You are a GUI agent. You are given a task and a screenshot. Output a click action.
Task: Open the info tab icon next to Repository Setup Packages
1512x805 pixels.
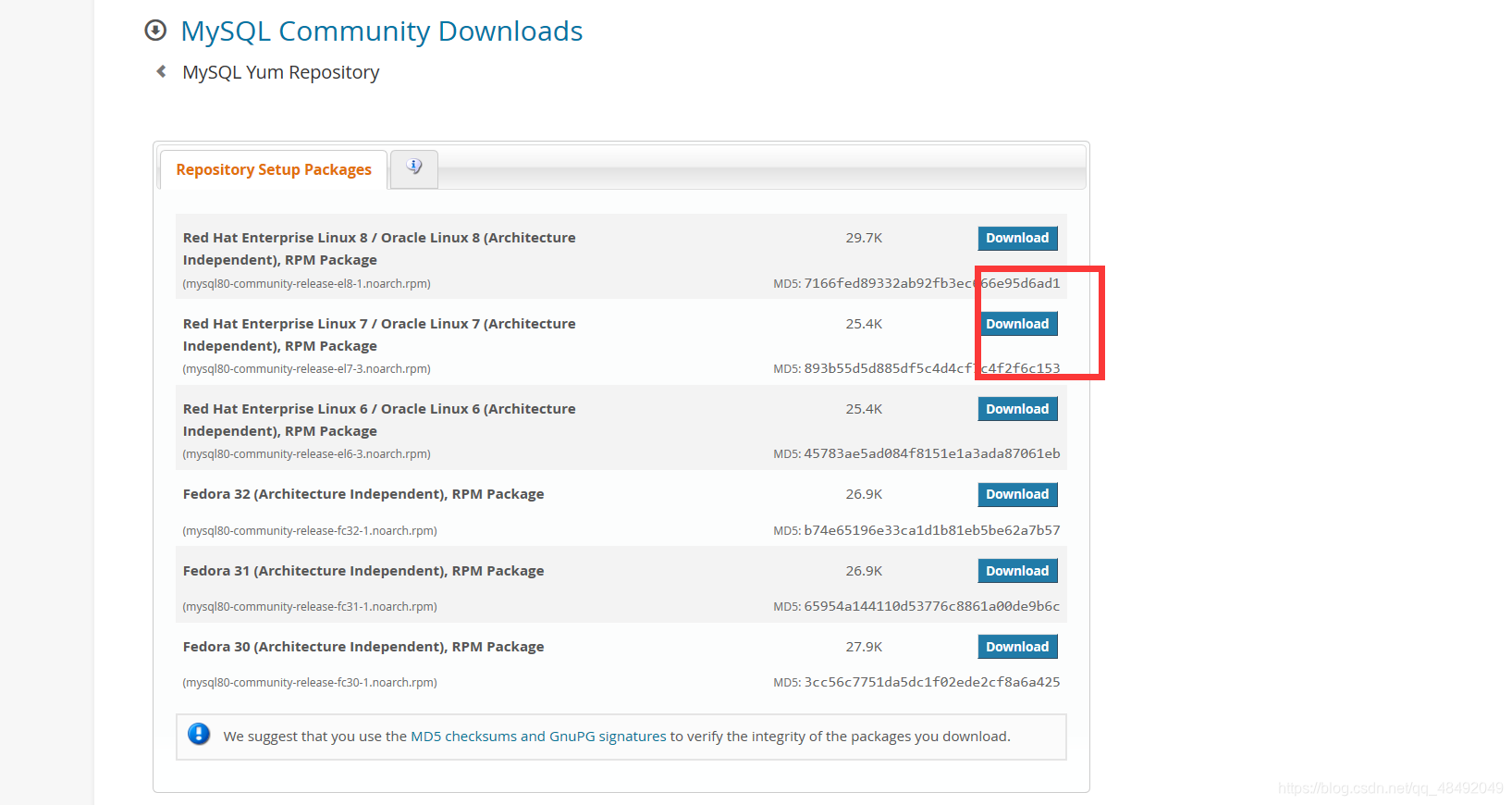[x=414, y=167]
